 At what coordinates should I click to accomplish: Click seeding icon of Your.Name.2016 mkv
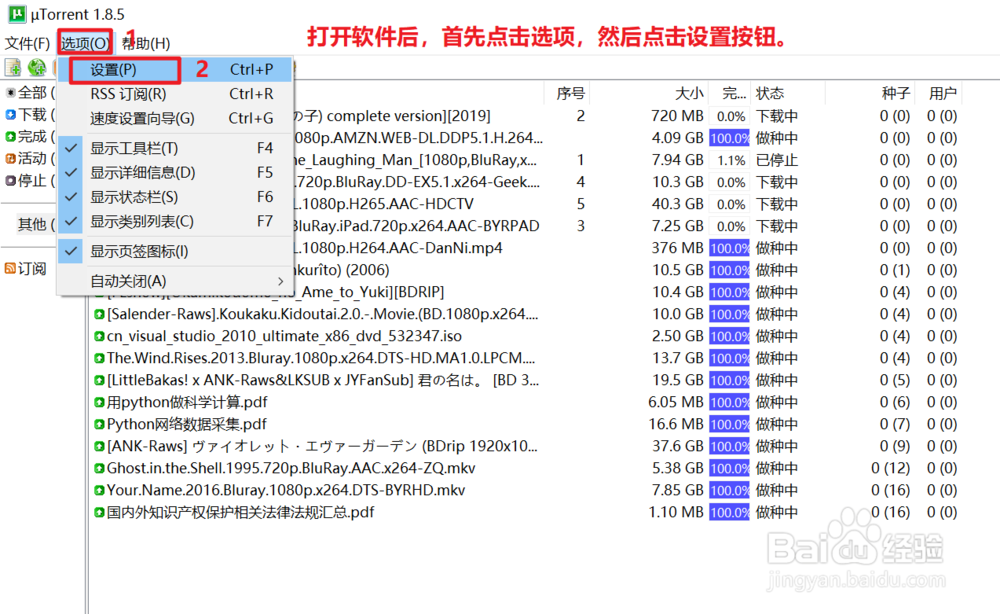(x=99, y=490)
